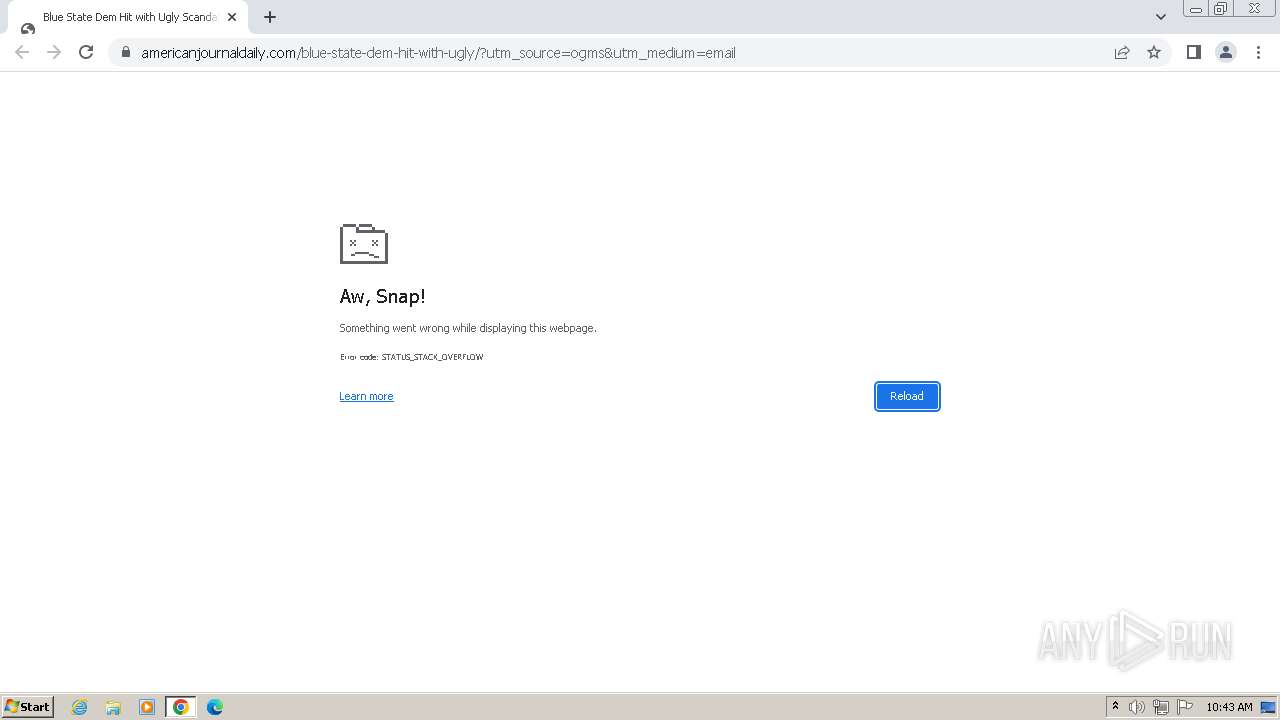Minimize the Chrome window
Image resolution: width=1280 pixels, height=720 pixels.
(x=1196, y=9)
